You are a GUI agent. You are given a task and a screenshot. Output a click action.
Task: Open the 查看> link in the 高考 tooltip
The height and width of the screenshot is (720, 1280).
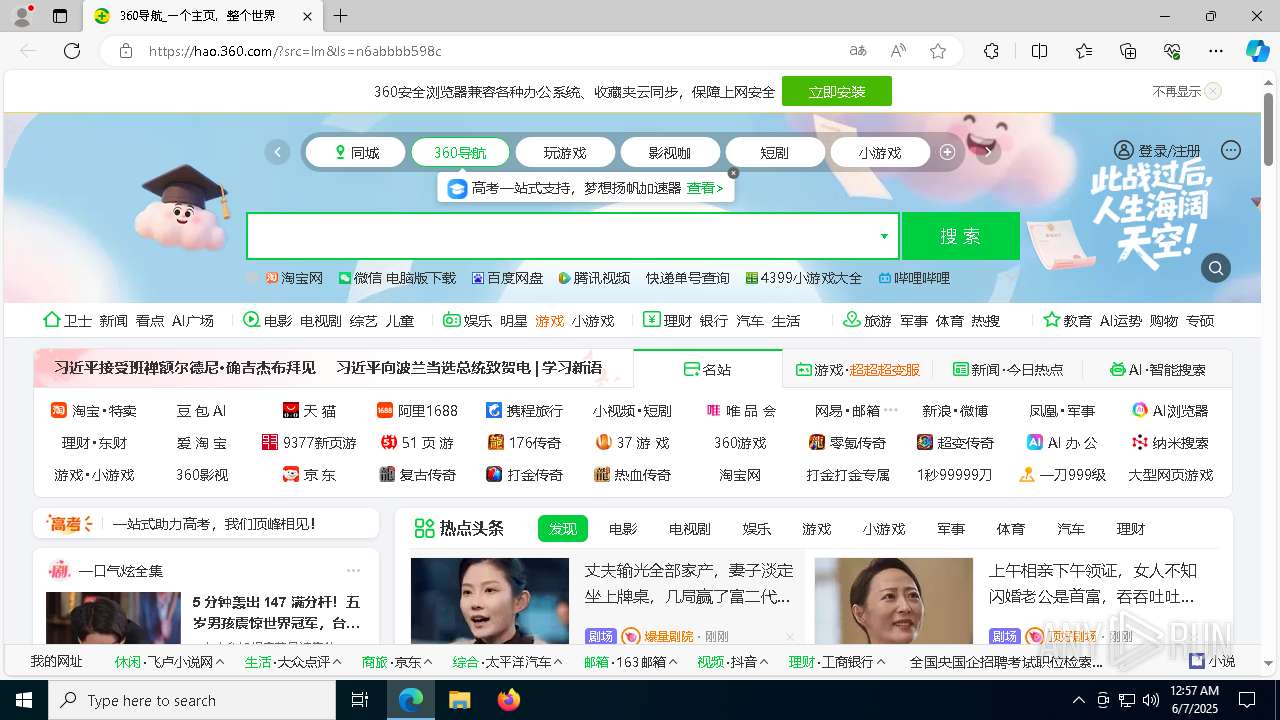click(x=705, y=188)
